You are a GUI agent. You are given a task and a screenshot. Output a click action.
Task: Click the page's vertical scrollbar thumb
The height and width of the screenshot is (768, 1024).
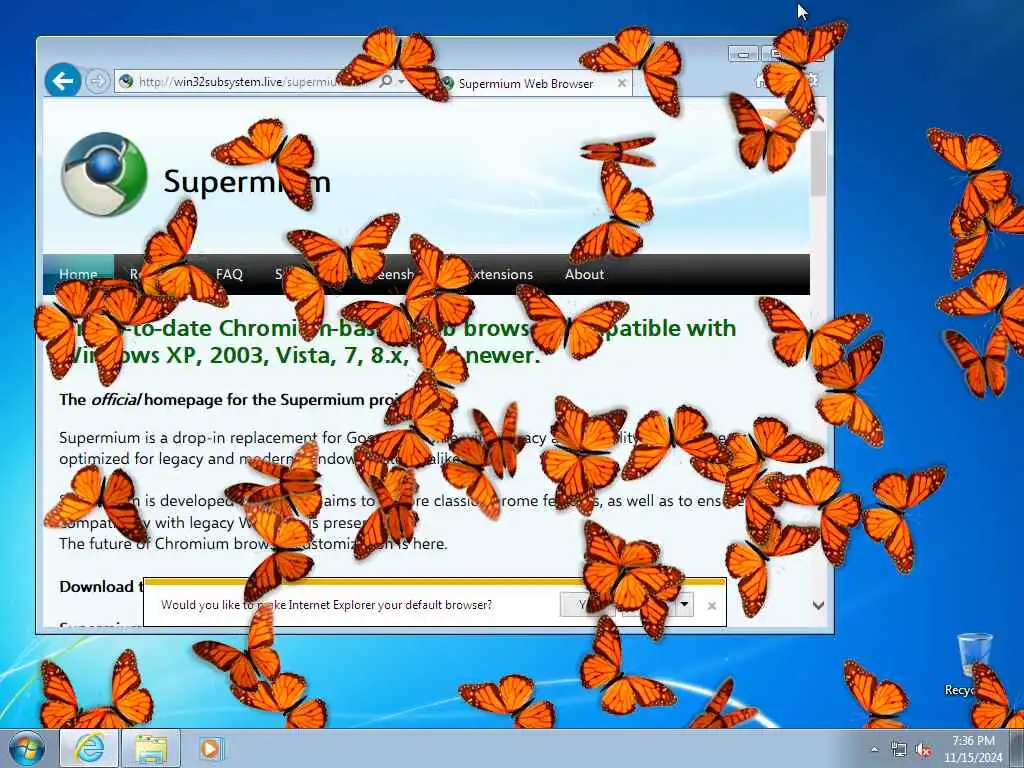pos(818,163)
